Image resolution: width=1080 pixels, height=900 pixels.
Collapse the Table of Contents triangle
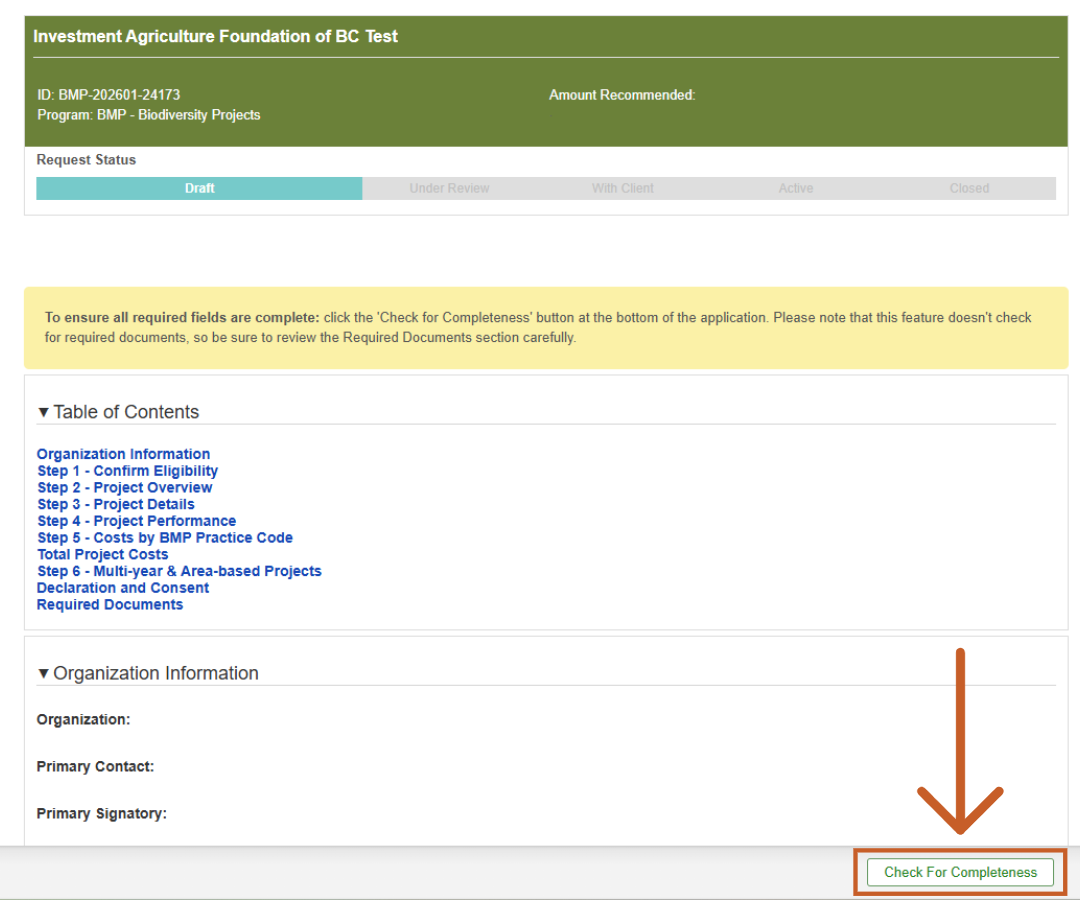click(43, 412)
